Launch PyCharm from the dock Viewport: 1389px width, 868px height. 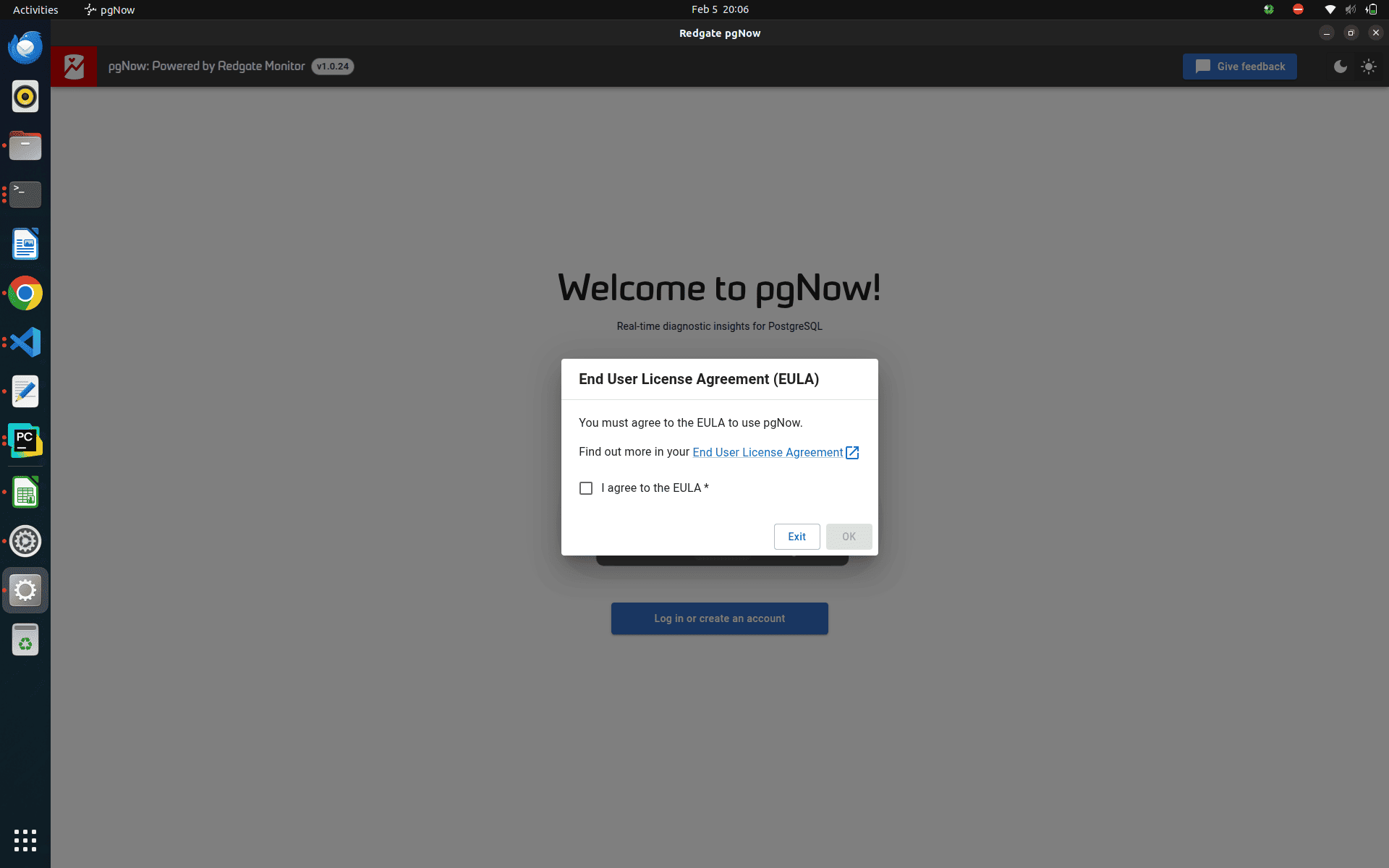click(25, 440)
